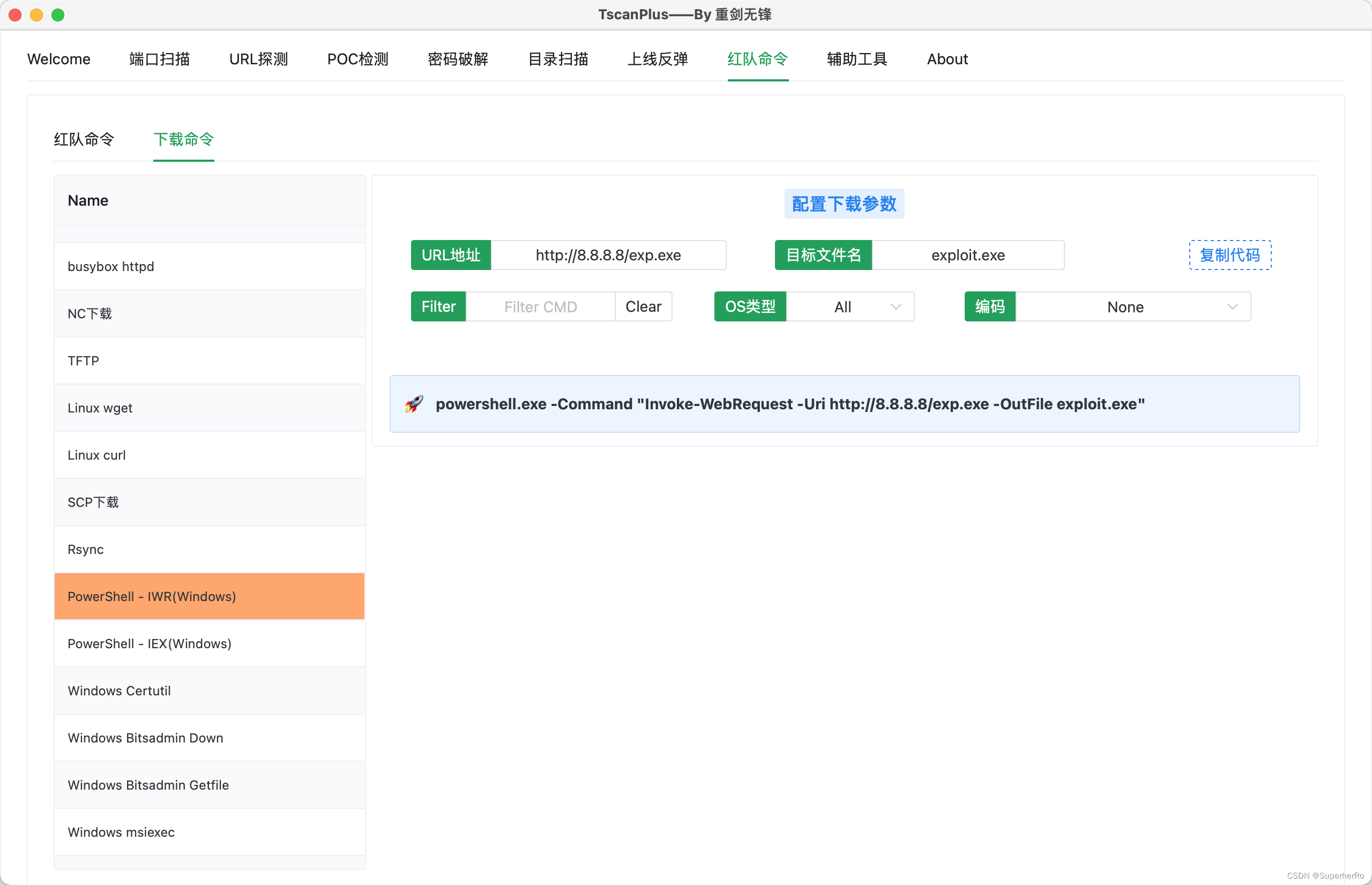Open the 辅助工具 menu item

click(x=856, y=58)
